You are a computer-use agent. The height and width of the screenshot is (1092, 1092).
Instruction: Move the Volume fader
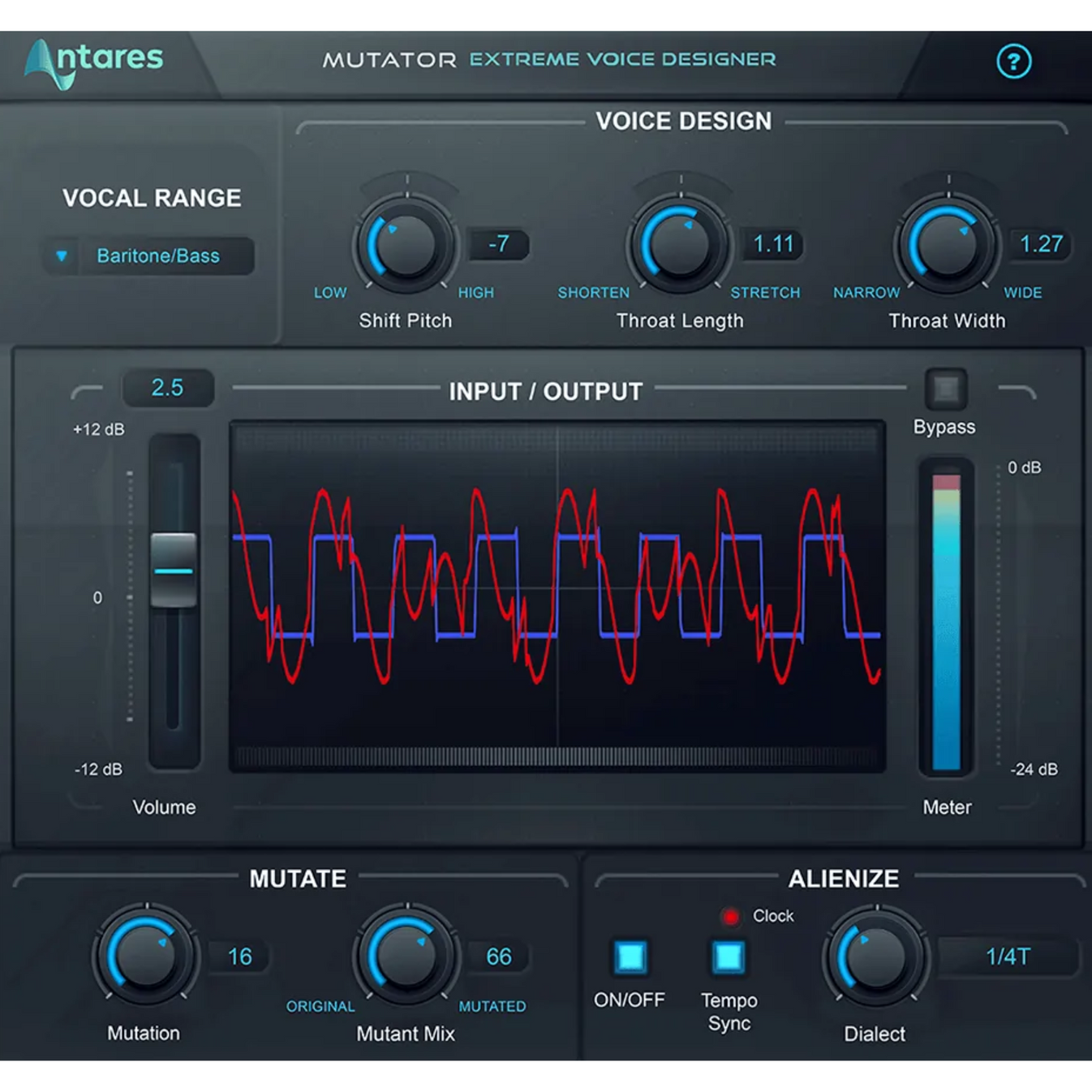(173, 570)
